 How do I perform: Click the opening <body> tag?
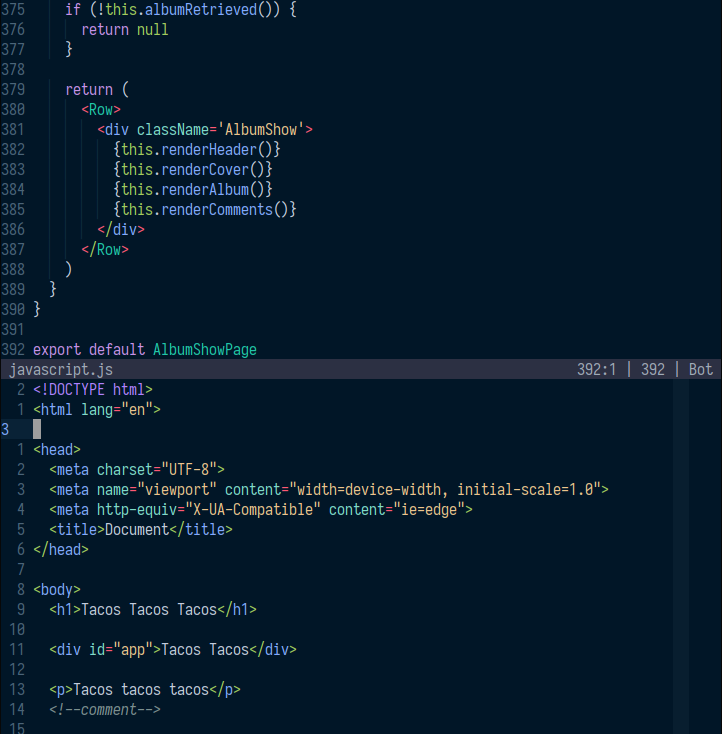[57, 590]
